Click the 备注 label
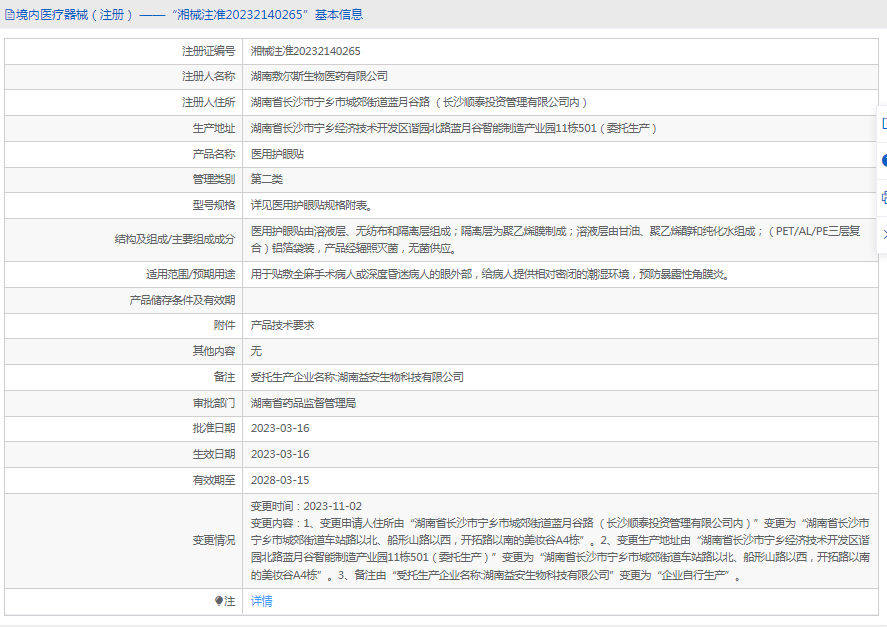 (225, 377)
